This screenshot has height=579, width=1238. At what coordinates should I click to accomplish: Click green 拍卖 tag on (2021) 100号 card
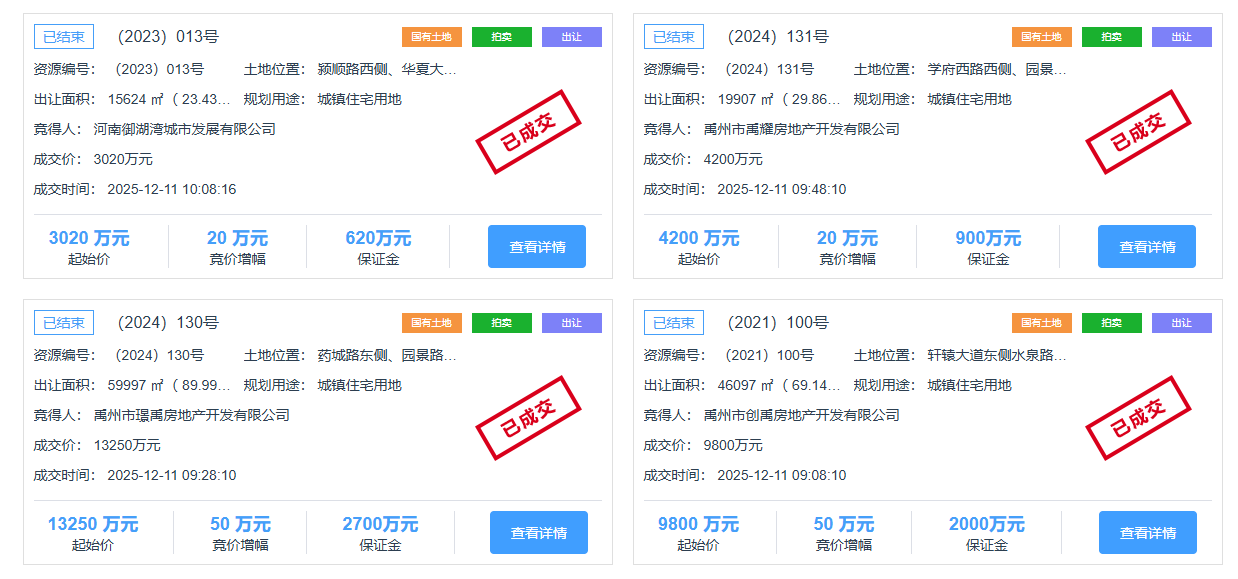1111,323
